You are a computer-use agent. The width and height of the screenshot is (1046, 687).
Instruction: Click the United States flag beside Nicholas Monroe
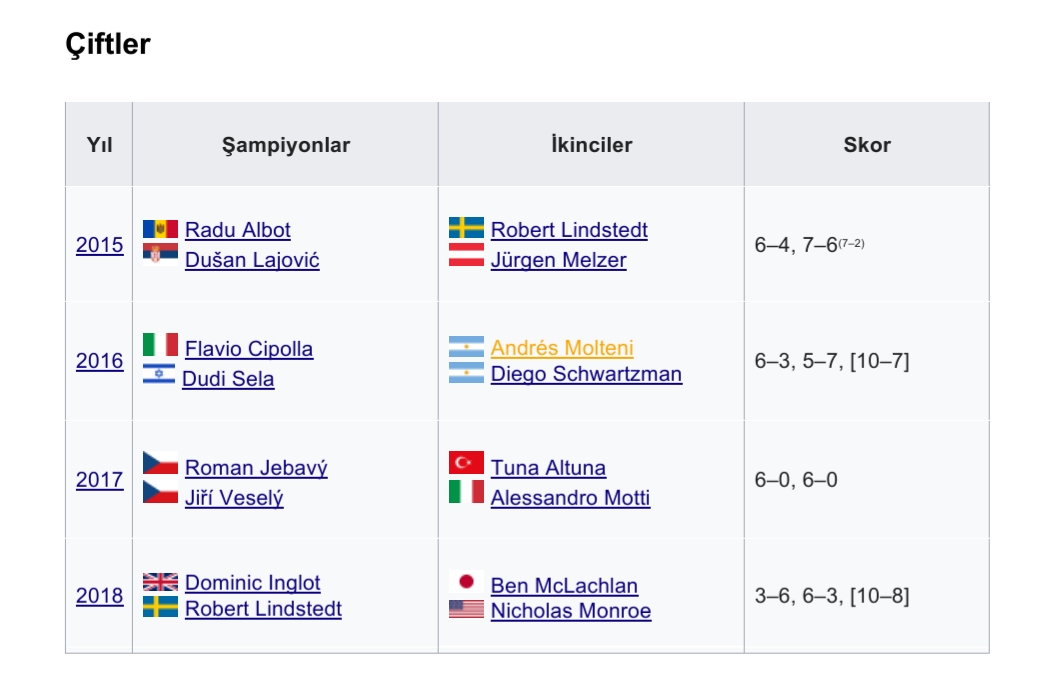point(466,609)
